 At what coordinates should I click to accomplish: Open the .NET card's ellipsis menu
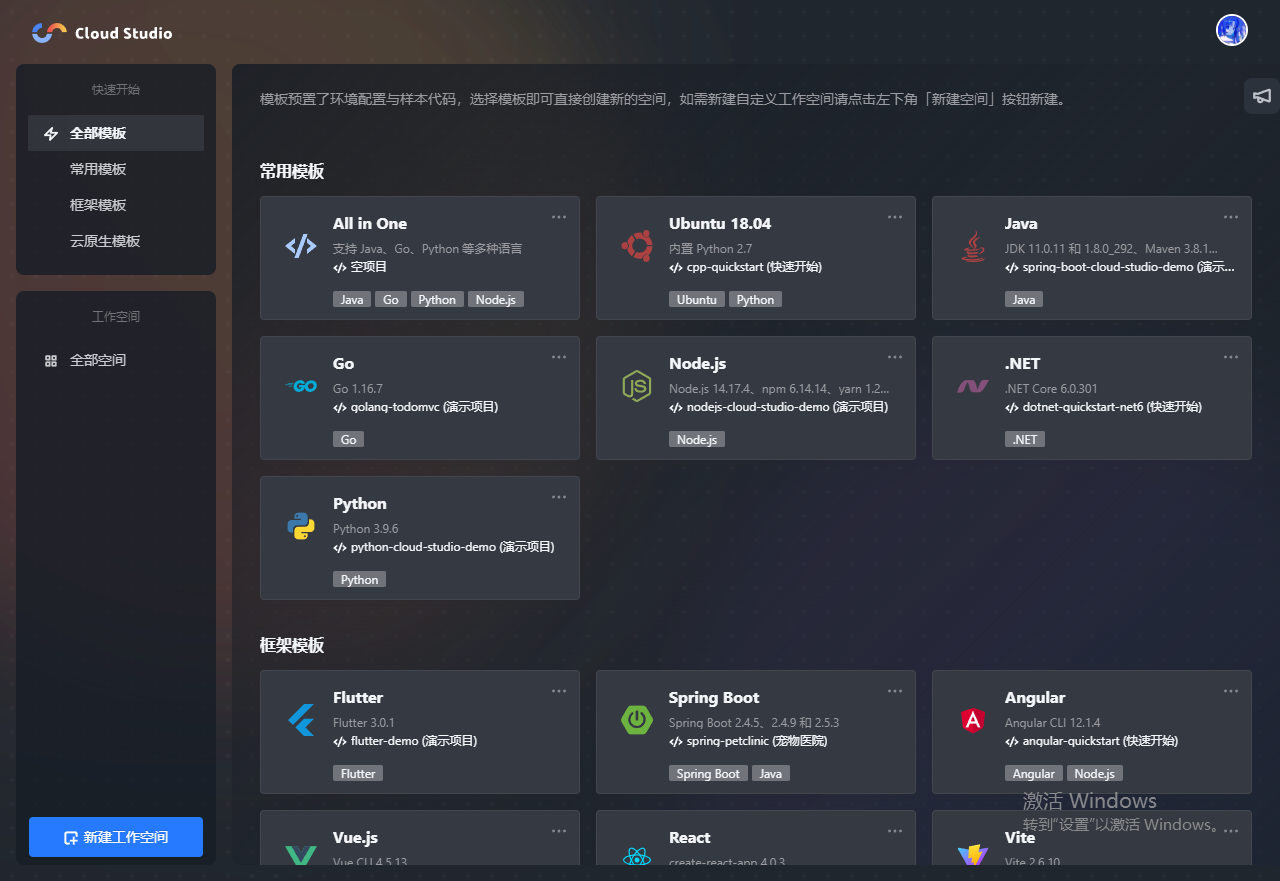[x=1231, y=357]
